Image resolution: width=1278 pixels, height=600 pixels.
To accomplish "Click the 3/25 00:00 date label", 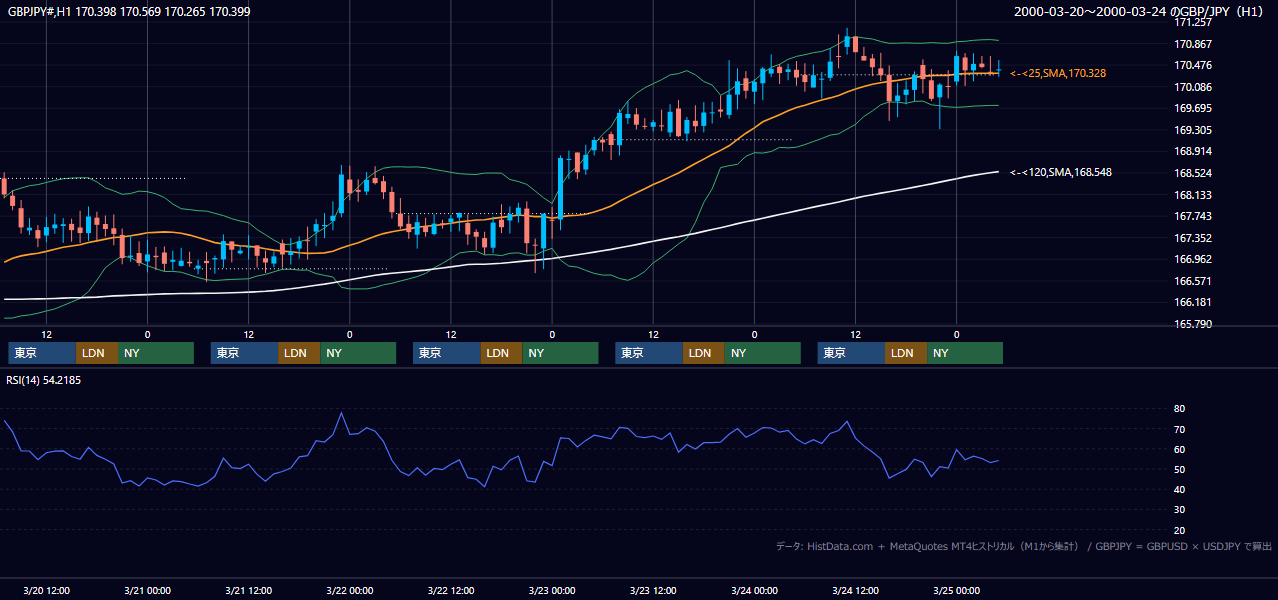I will point(957,590).
